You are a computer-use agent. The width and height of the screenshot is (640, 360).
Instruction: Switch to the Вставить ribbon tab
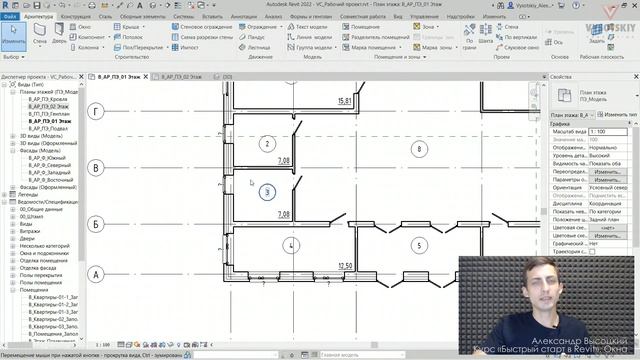(212, 16)
